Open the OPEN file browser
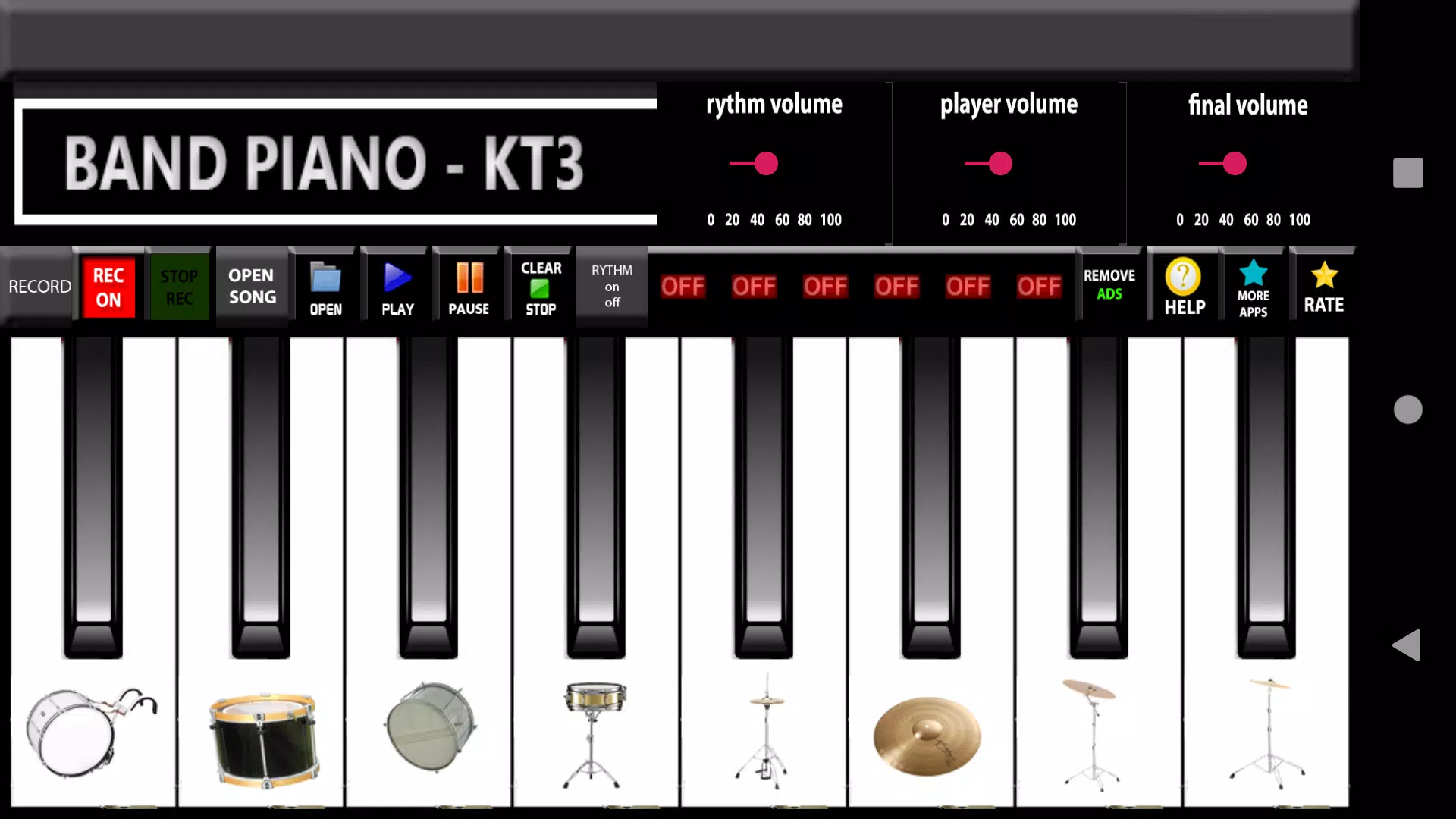 (x=325, y=287)
